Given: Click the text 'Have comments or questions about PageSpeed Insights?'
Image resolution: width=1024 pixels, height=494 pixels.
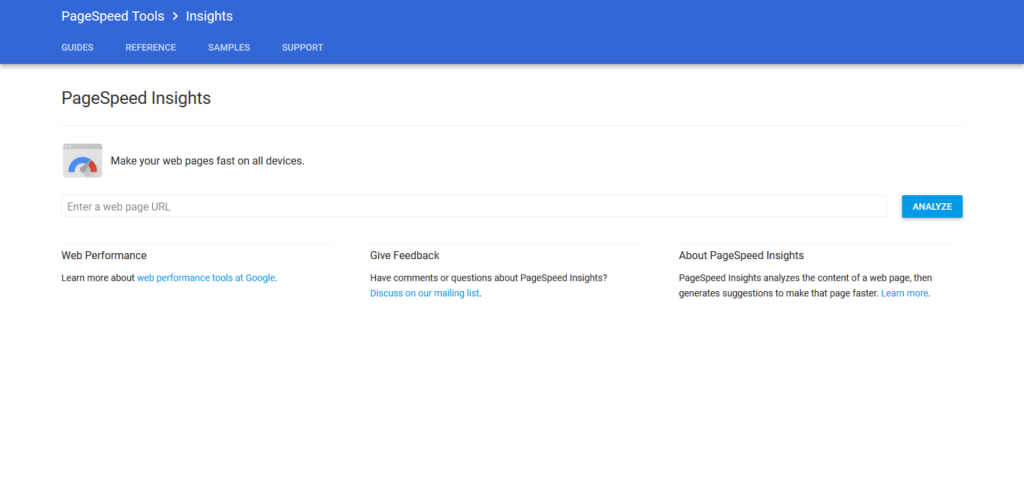Looking at the screenshot, I should 488,278.
